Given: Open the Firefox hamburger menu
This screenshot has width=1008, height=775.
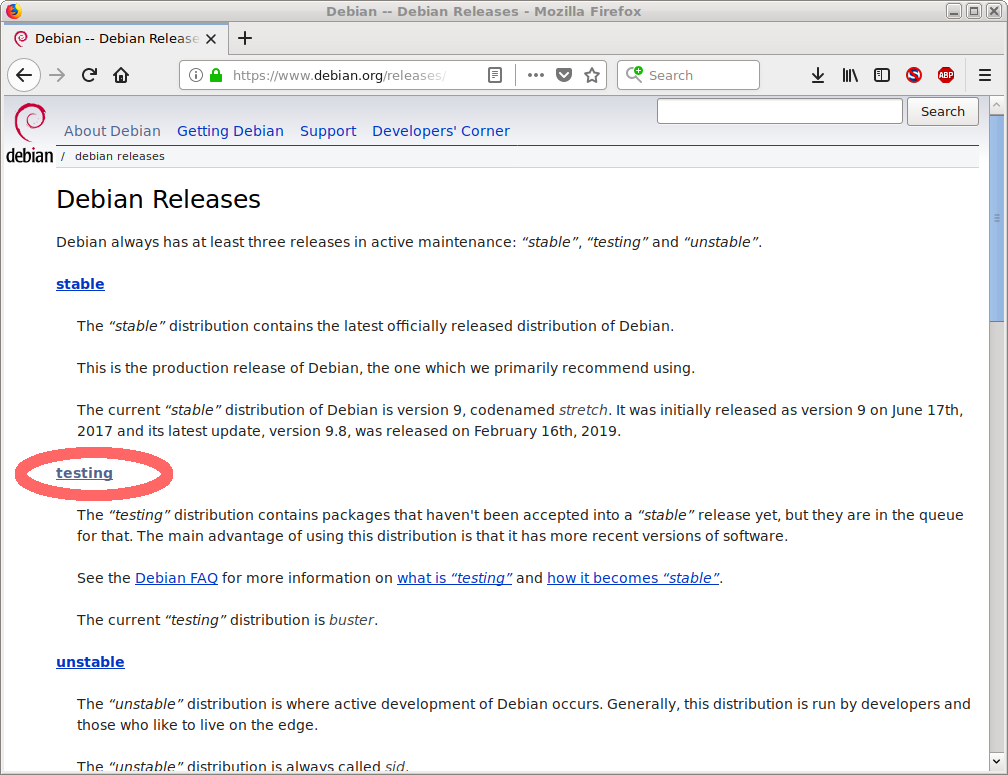Looking at the screenshot, I should 985,75.
